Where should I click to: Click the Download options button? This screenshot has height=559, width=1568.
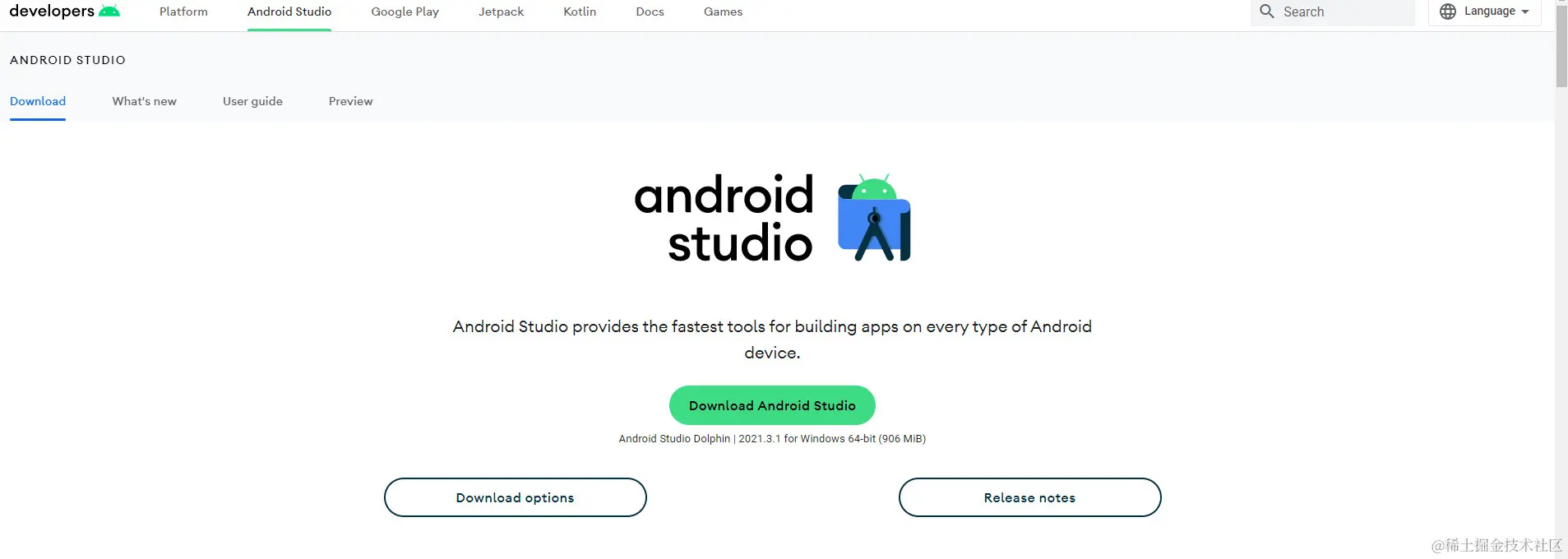tap(516, 497)
